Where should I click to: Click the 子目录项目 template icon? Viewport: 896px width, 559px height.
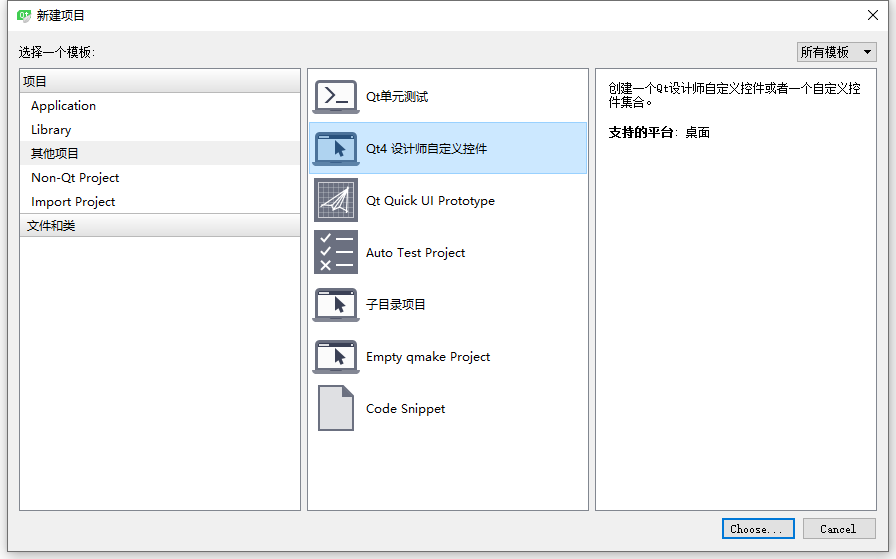[x=336, y=305]
